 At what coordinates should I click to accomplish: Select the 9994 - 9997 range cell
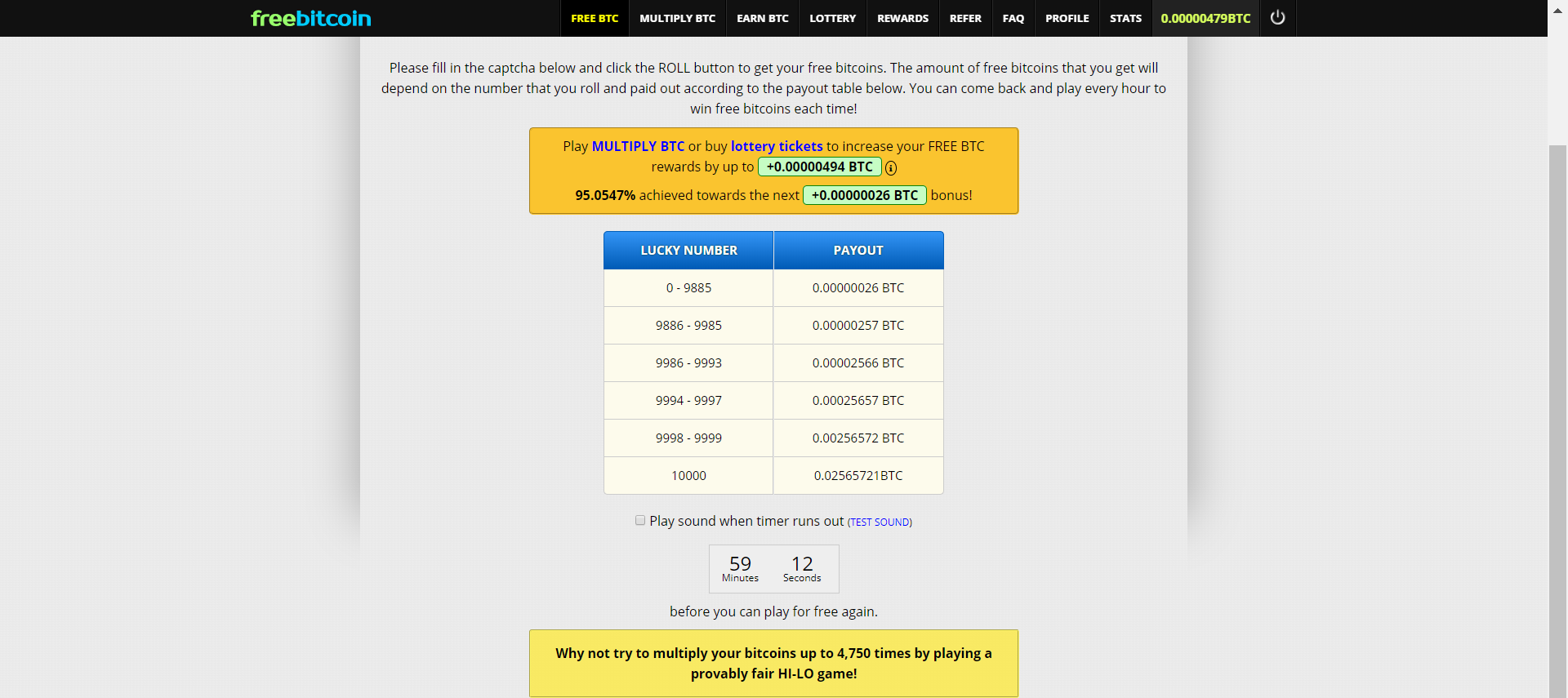688,401
